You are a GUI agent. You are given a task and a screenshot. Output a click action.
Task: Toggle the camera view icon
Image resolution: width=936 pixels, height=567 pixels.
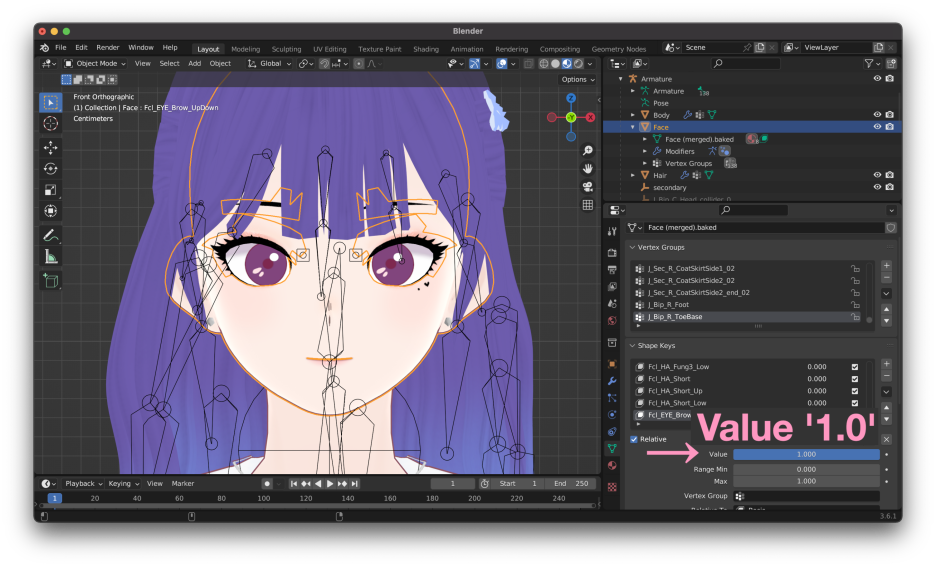587,187
